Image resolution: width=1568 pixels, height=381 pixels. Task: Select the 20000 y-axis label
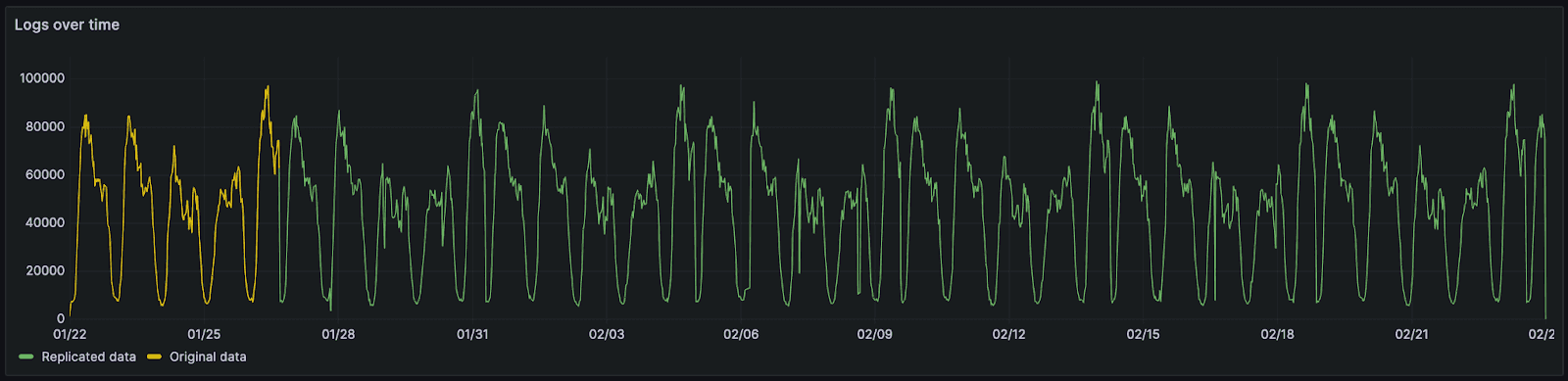(45, 270)
